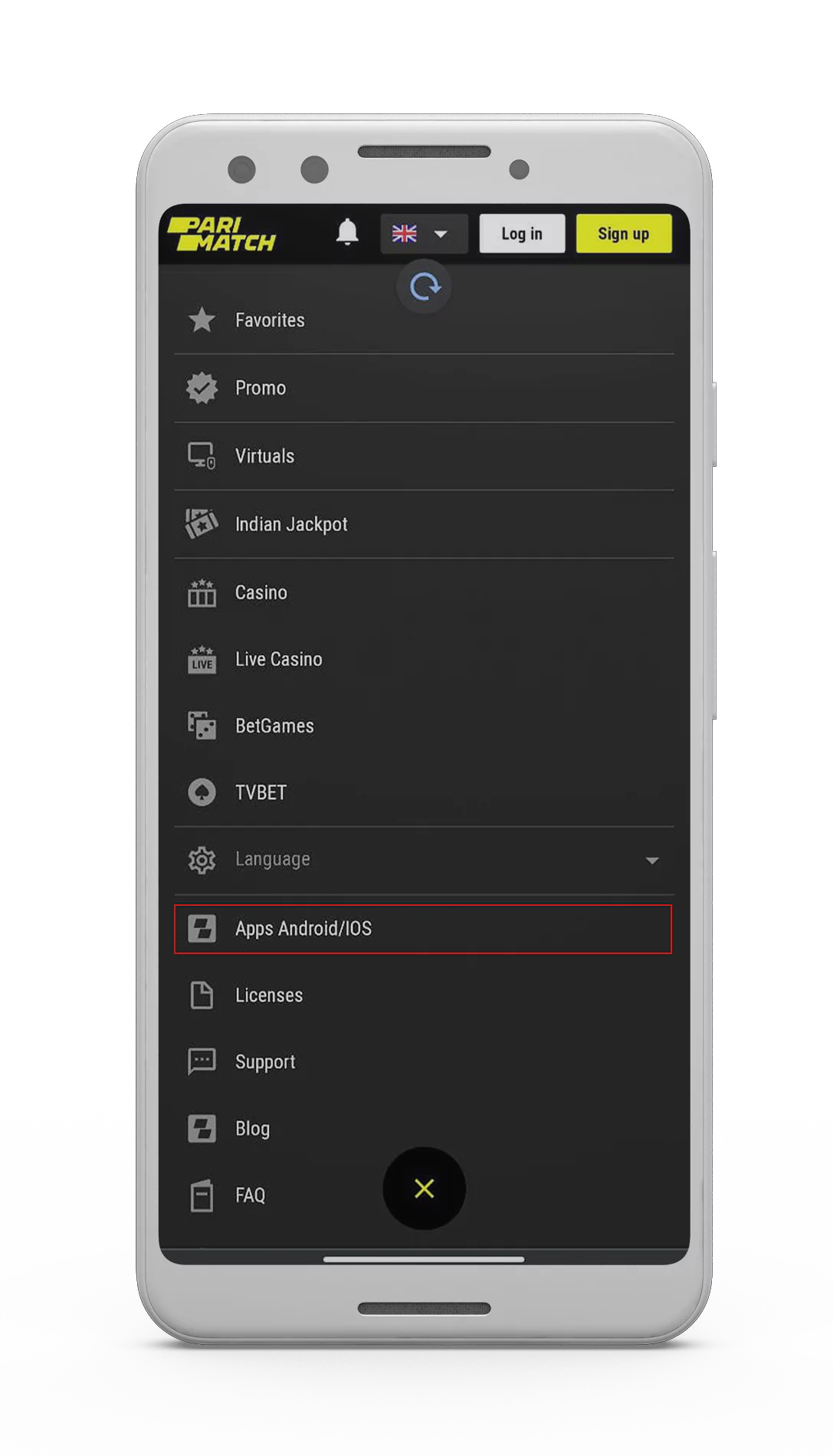
Task: Close the menu with the X button
Action: click(424, 1189)
